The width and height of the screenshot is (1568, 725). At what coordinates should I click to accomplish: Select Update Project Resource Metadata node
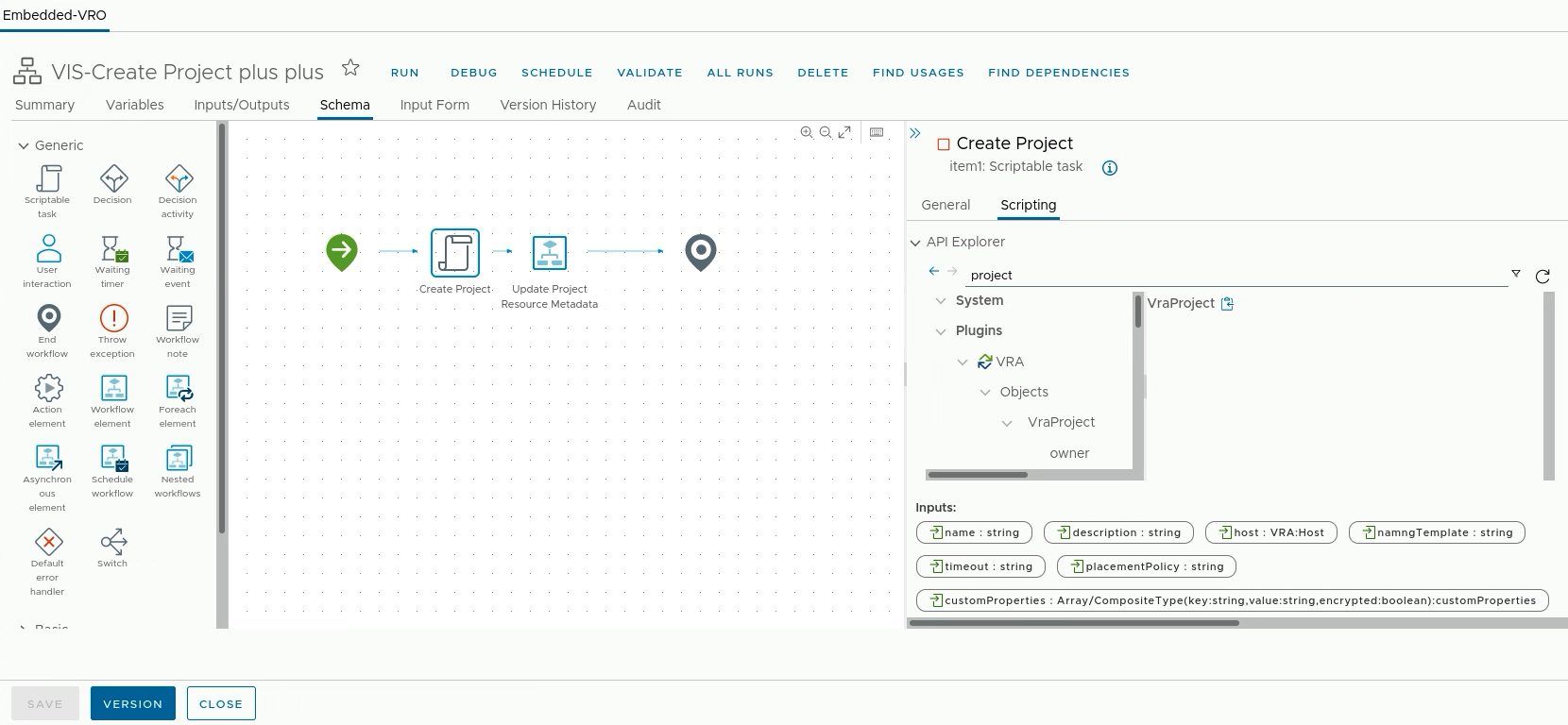[550, 253]
